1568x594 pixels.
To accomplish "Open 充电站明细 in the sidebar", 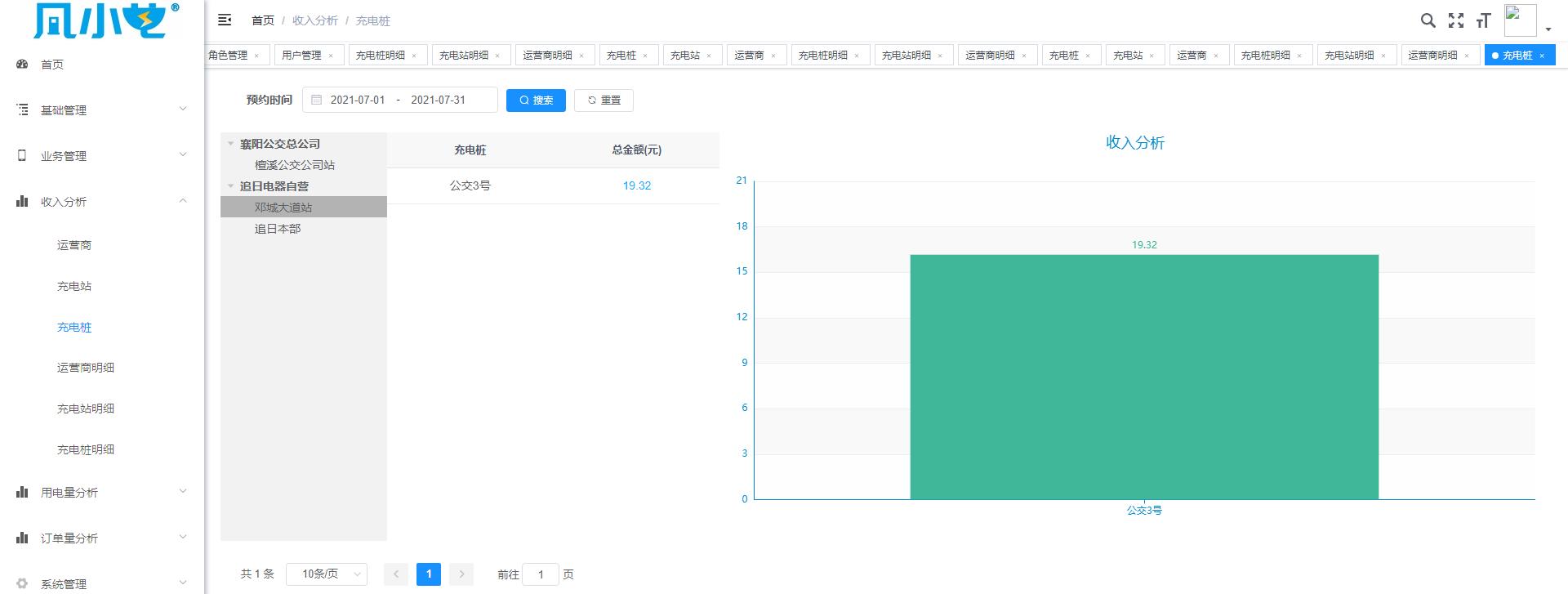I will (x=86, y=409).
